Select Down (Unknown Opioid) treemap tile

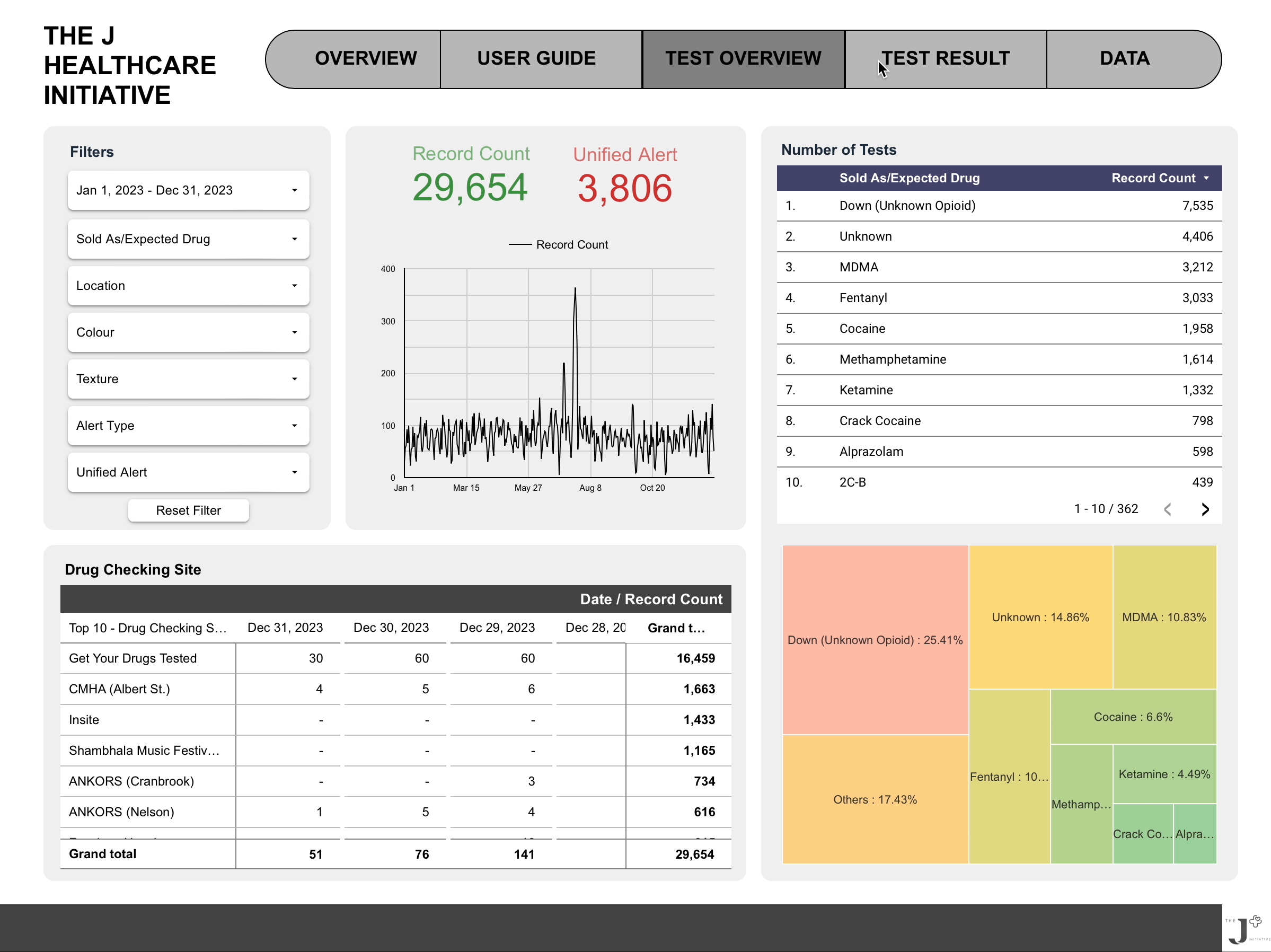tap(875, 639)
